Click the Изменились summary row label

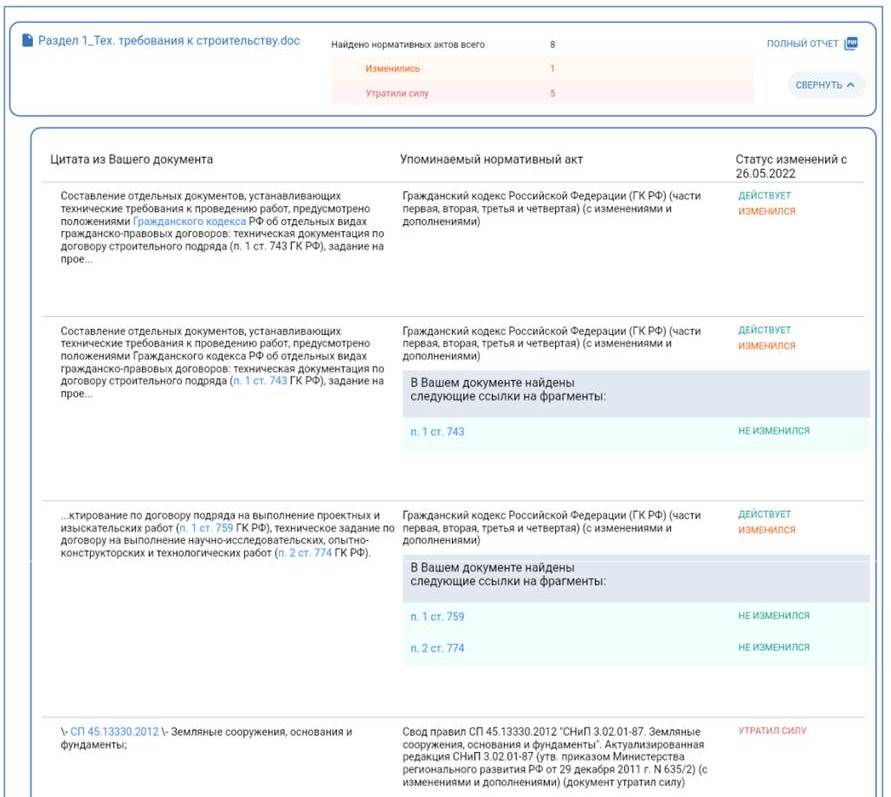pos(393,69)
